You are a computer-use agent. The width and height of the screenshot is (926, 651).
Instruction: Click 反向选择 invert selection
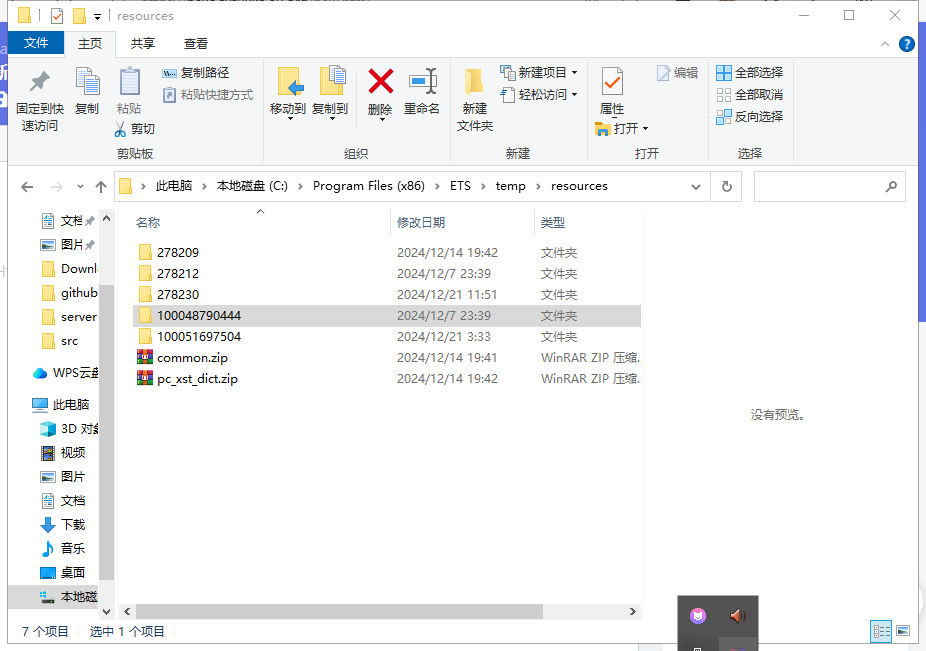coord(749,117)
